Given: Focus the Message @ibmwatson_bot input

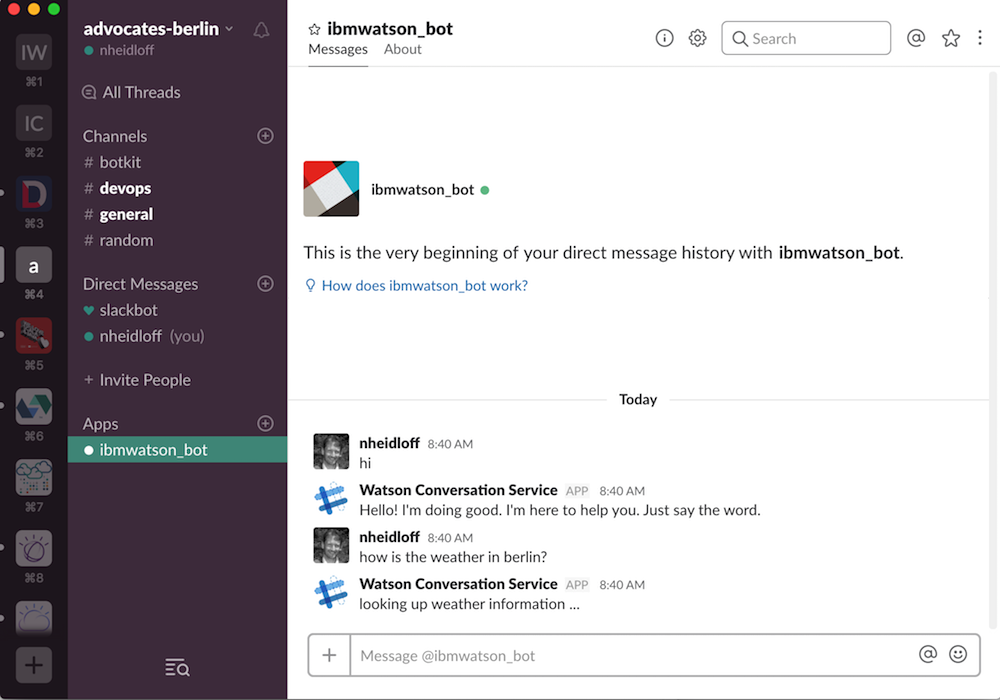Looking at the screenshot, I should [x=635, y=655].
